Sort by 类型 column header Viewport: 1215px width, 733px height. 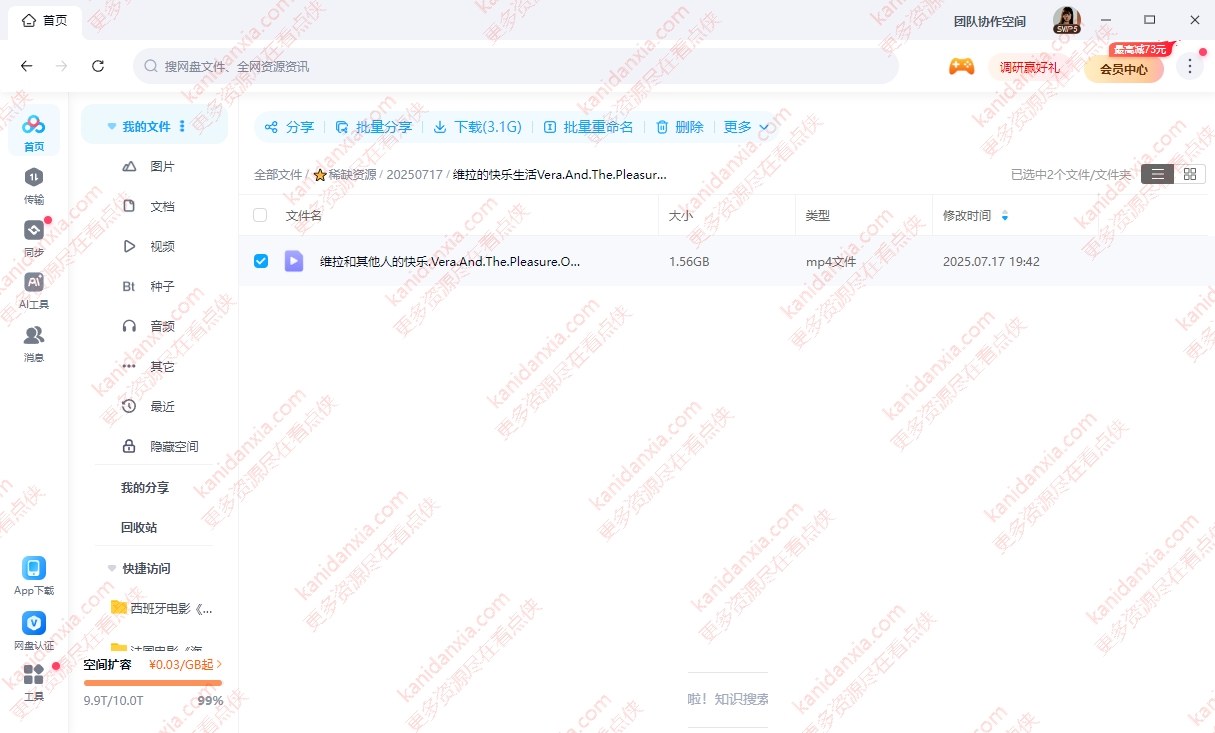coord(818,215)
